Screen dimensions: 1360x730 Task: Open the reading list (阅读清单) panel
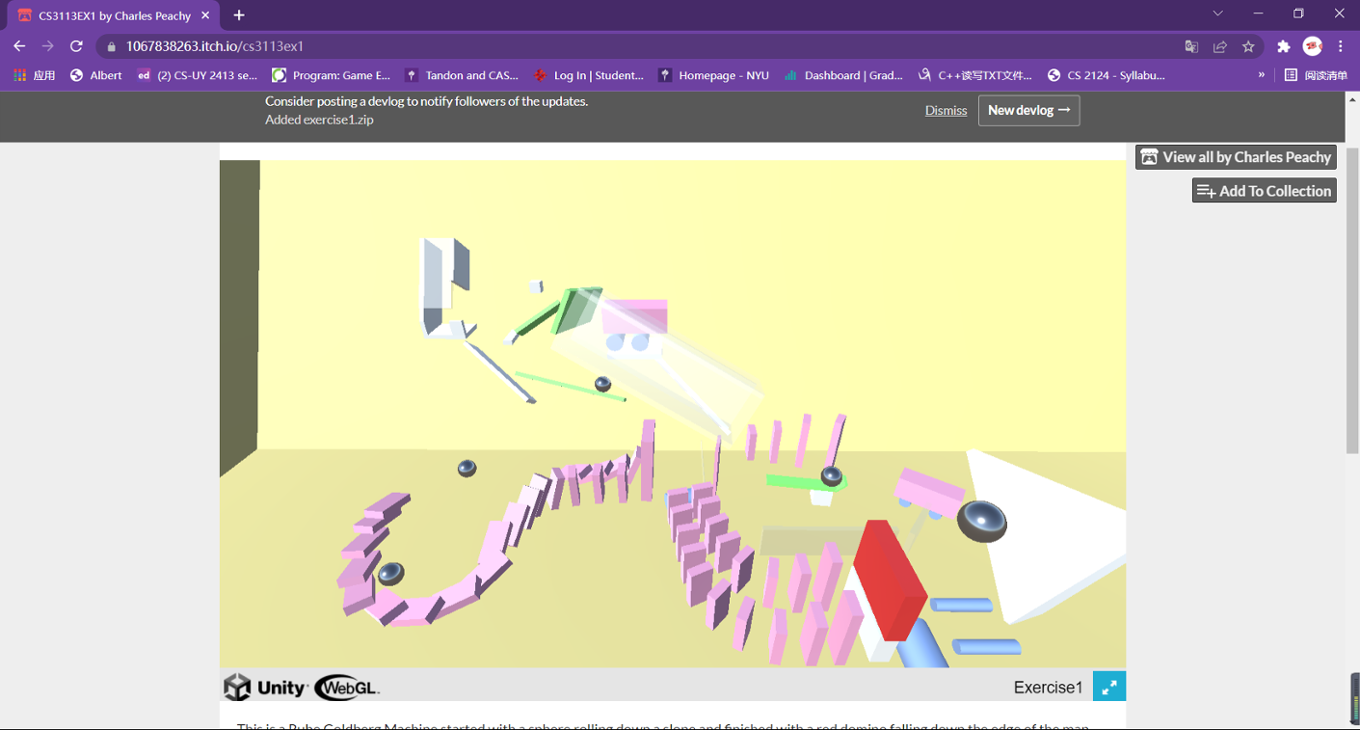(x=1316, y=74)
